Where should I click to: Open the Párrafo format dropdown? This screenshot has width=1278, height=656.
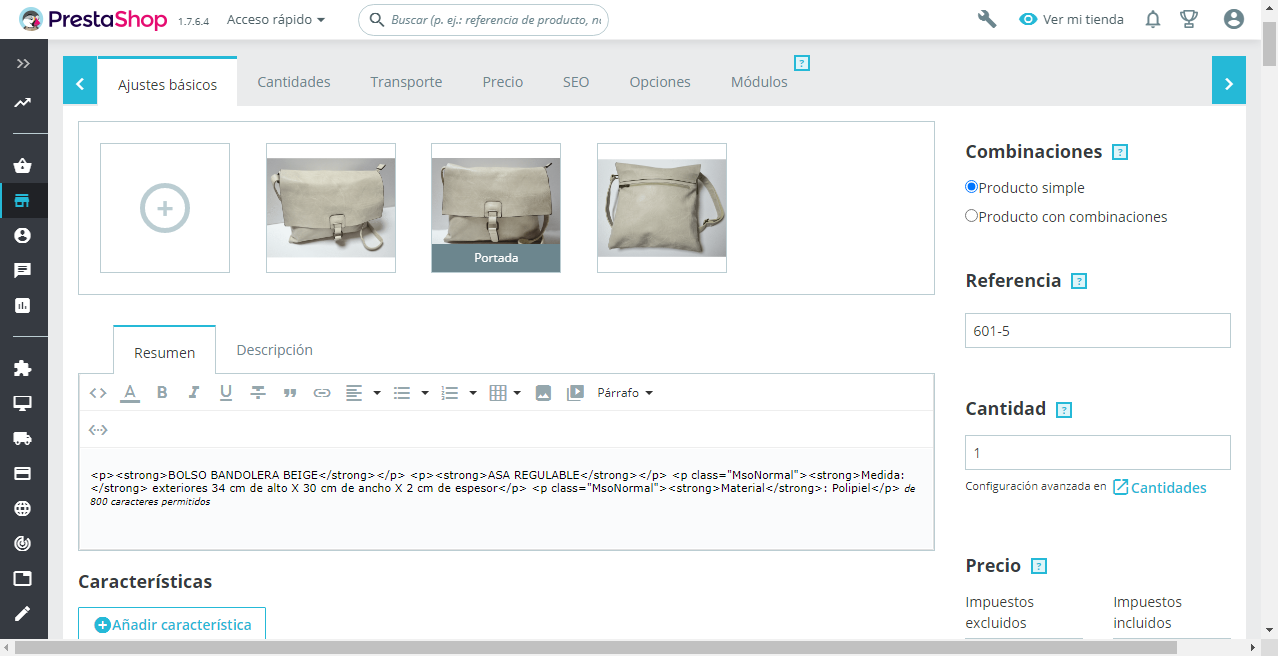click(625, 393)
